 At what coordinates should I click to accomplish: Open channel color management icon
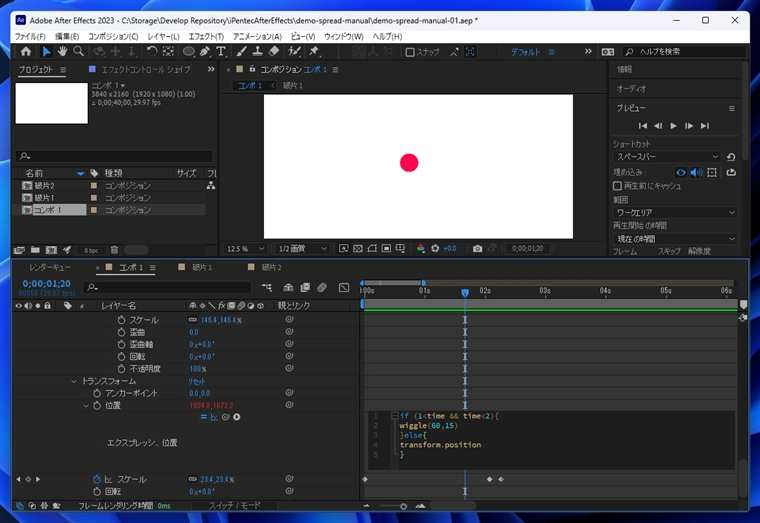[x=421, y=249]
